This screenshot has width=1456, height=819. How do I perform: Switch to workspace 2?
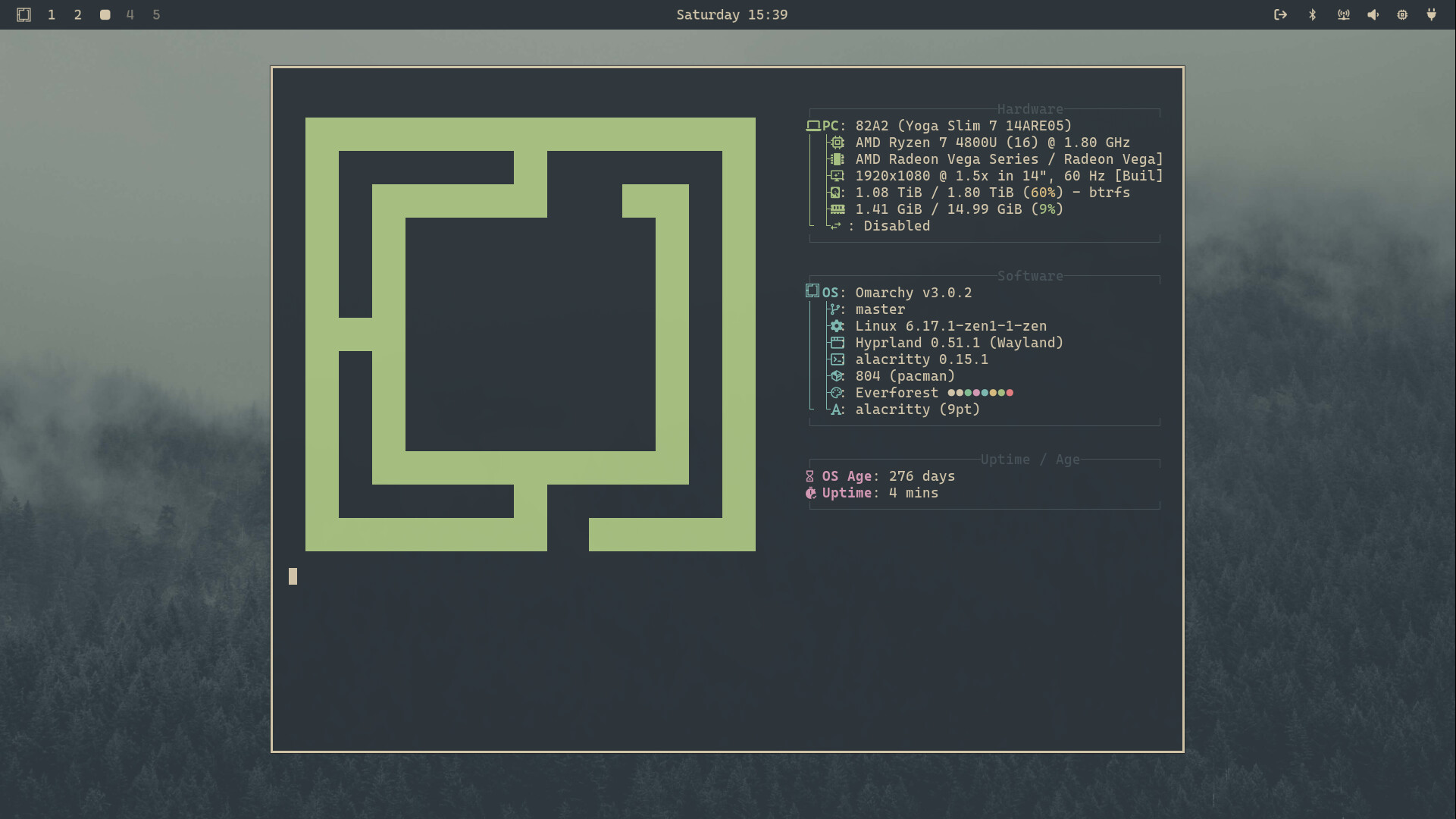pos(77,14)
